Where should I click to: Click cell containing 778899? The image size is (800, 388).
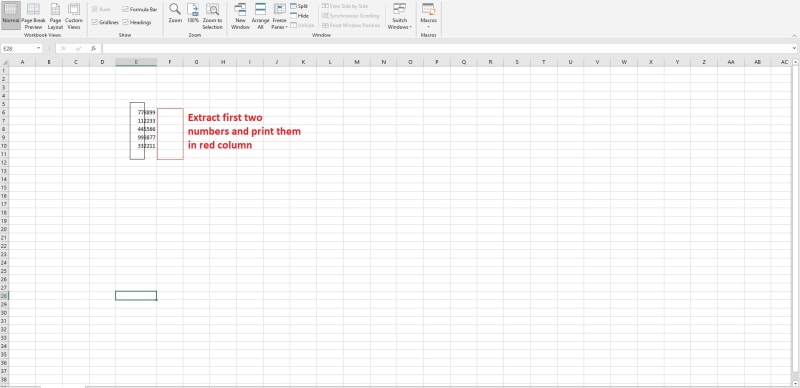(136, 112)
